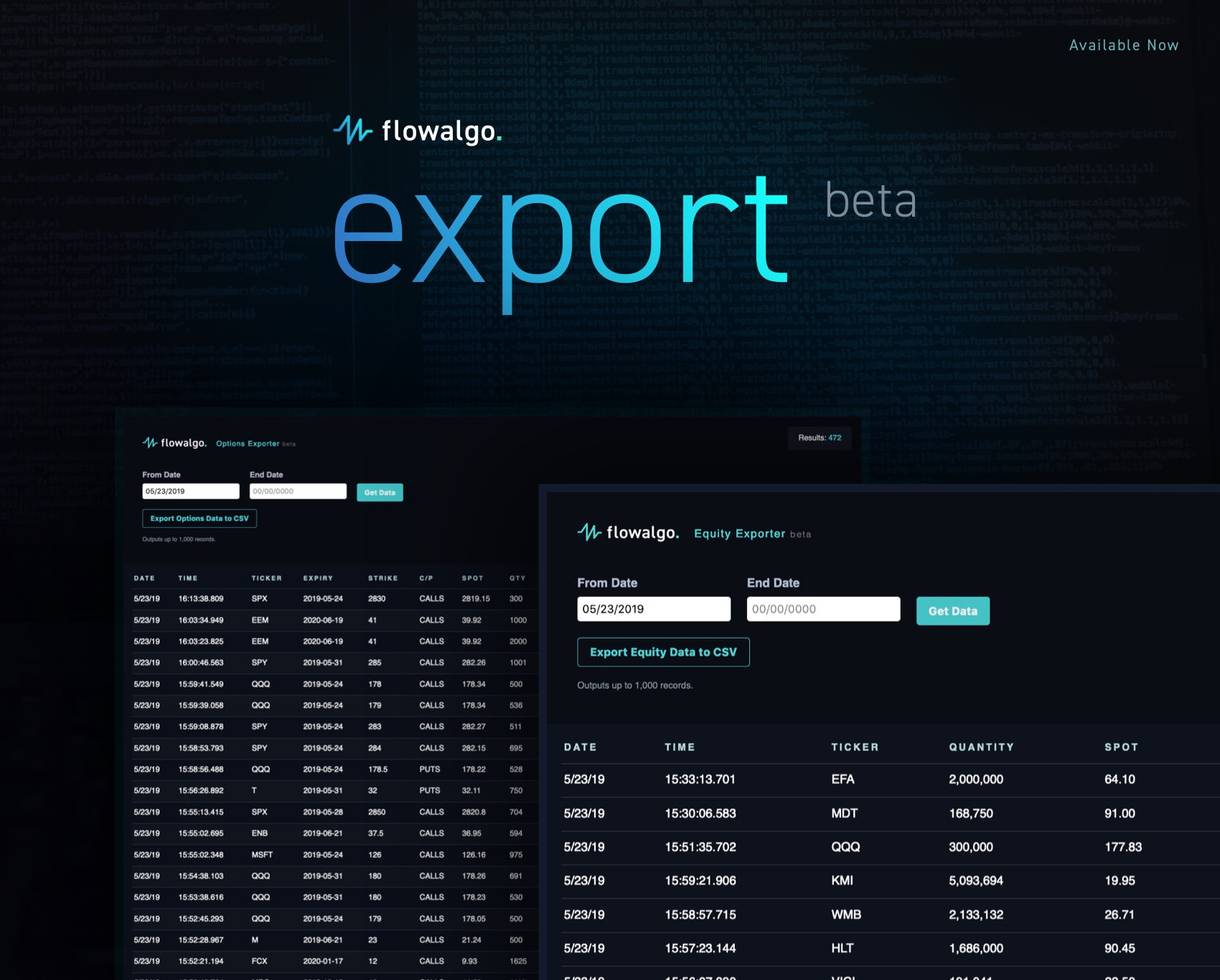The width and height of the screenshot is (1220, 980).
Task: Click the Results: 472 counter
Action: [x=820, y=438]
